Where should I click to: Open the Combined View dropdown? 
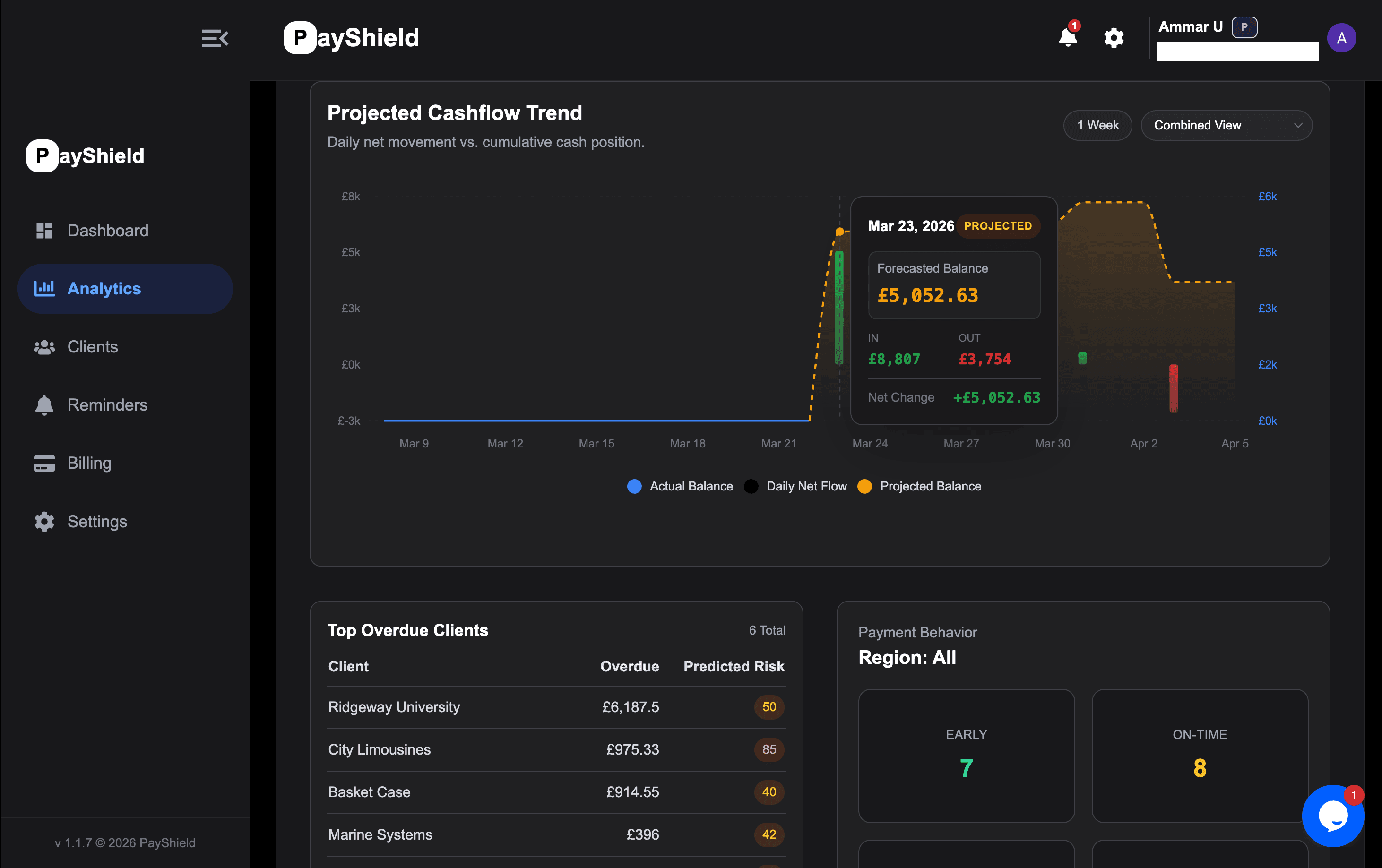(1227, 125)
